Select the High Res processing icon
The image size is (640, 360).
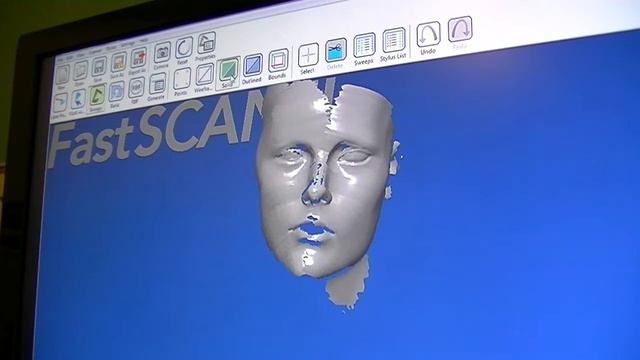[78, 100]
